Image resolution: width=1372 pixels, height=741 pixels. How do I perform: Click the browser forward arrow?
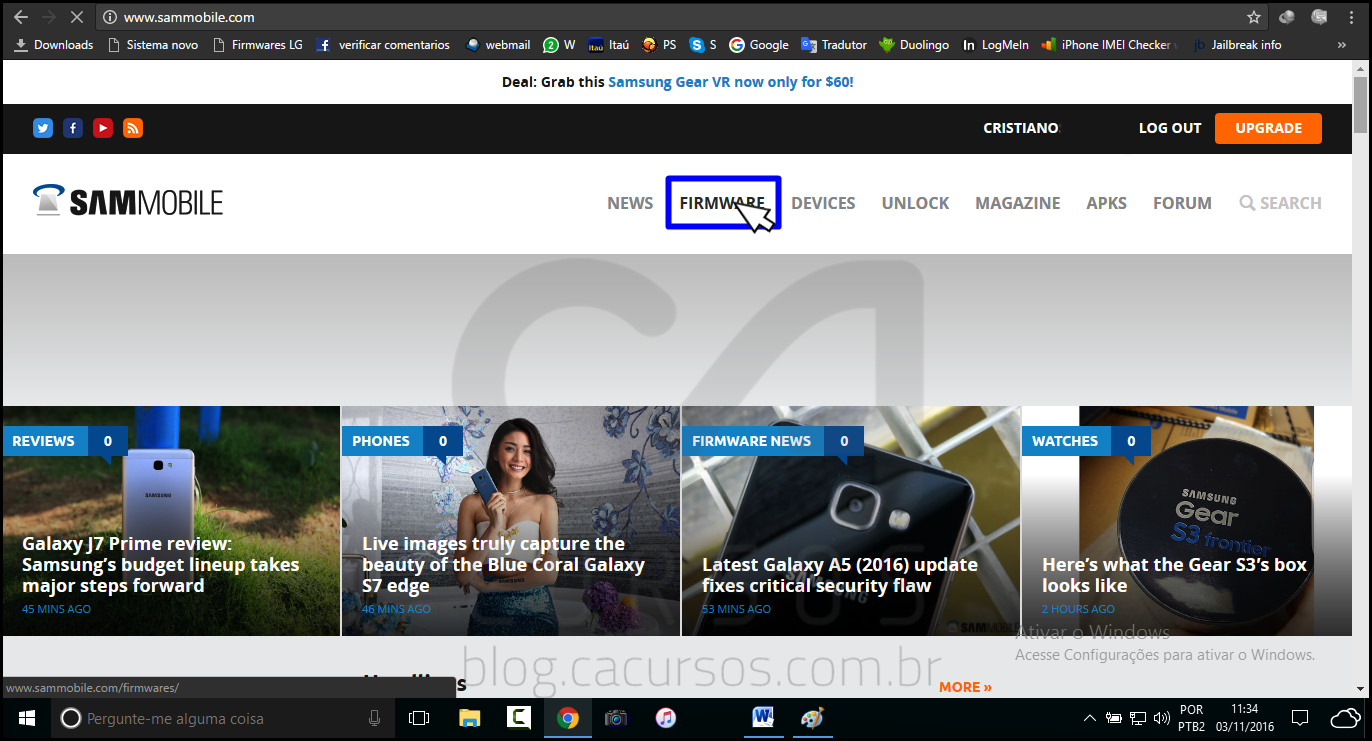[49, 17]
